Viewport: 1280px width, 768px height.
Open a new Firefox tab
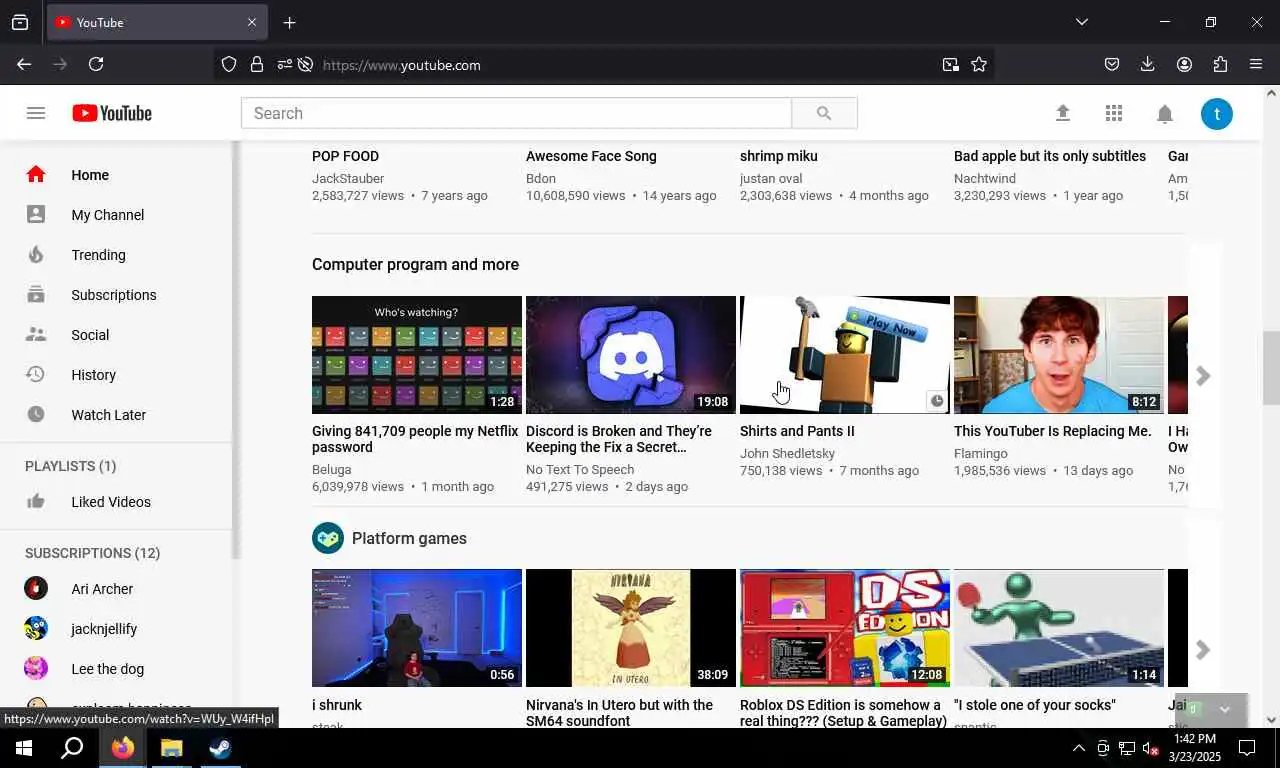[x=289, y=22]
